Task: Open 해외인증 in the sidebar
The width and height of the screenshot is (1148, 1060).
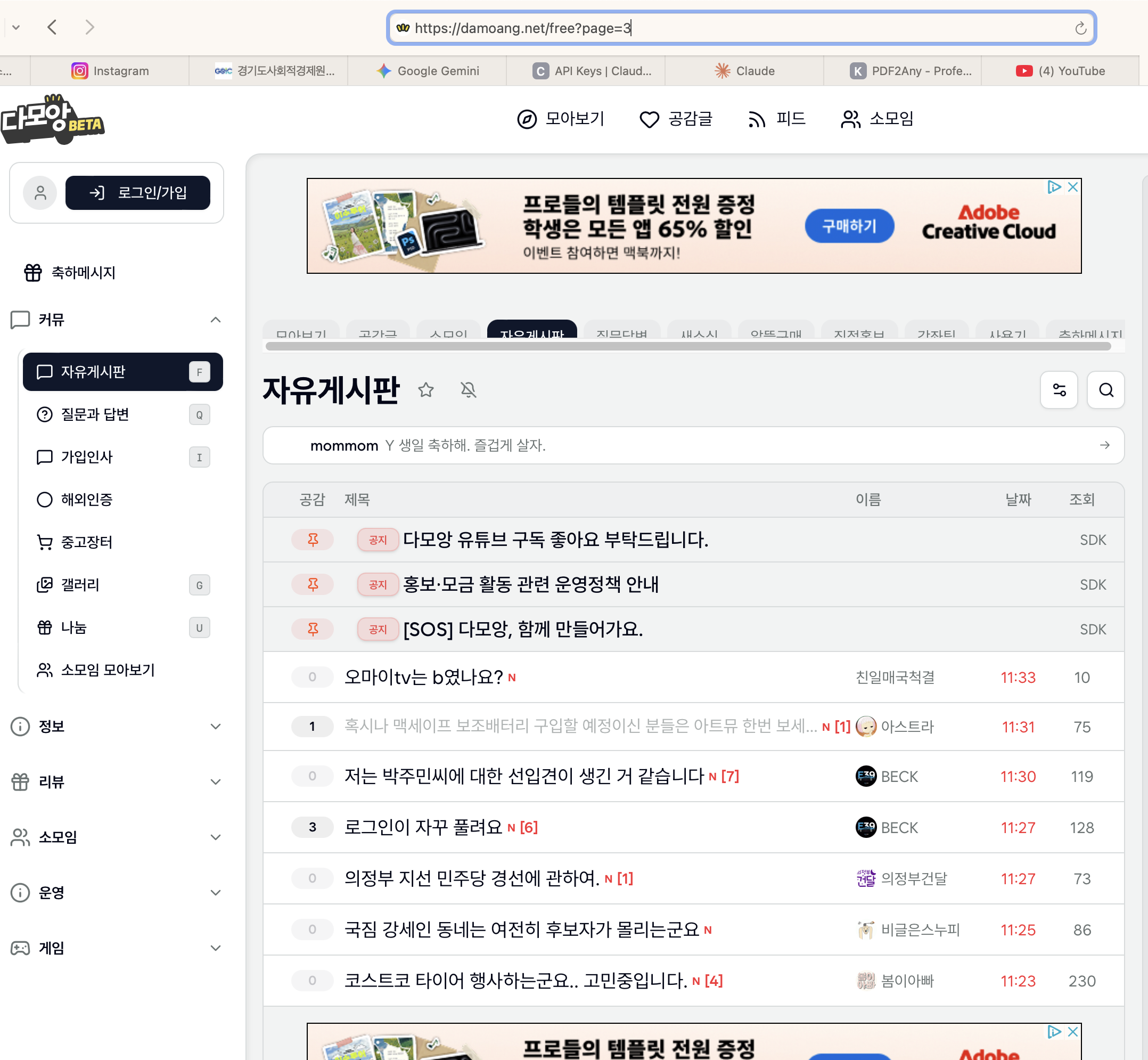Action: (122, 500)
